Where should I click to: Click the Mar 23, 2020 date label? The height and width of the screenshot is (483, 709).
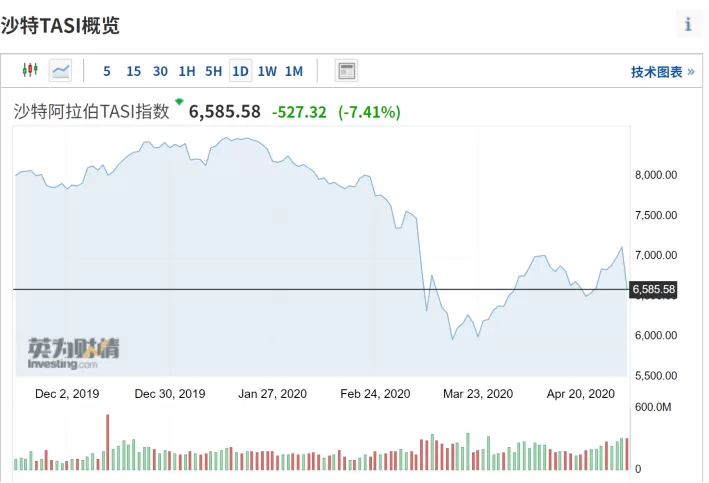point(478,394)
